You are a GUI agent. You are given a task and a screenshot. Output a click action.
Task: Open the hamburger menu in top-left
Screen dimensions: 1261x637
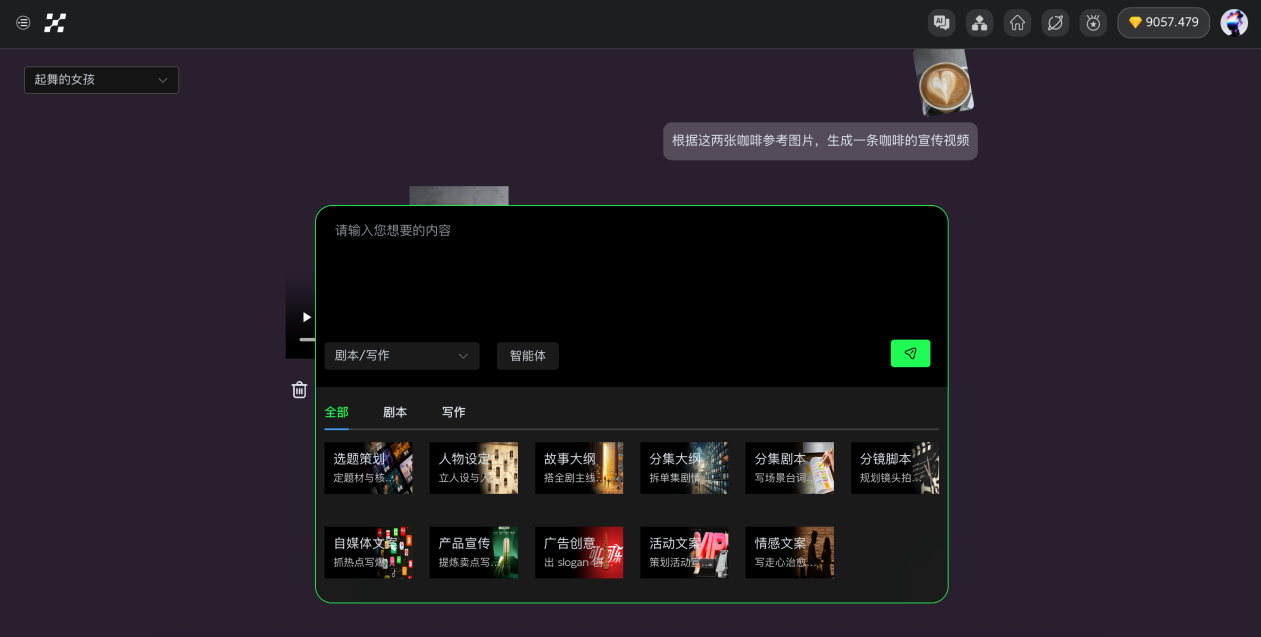[23, 23]
